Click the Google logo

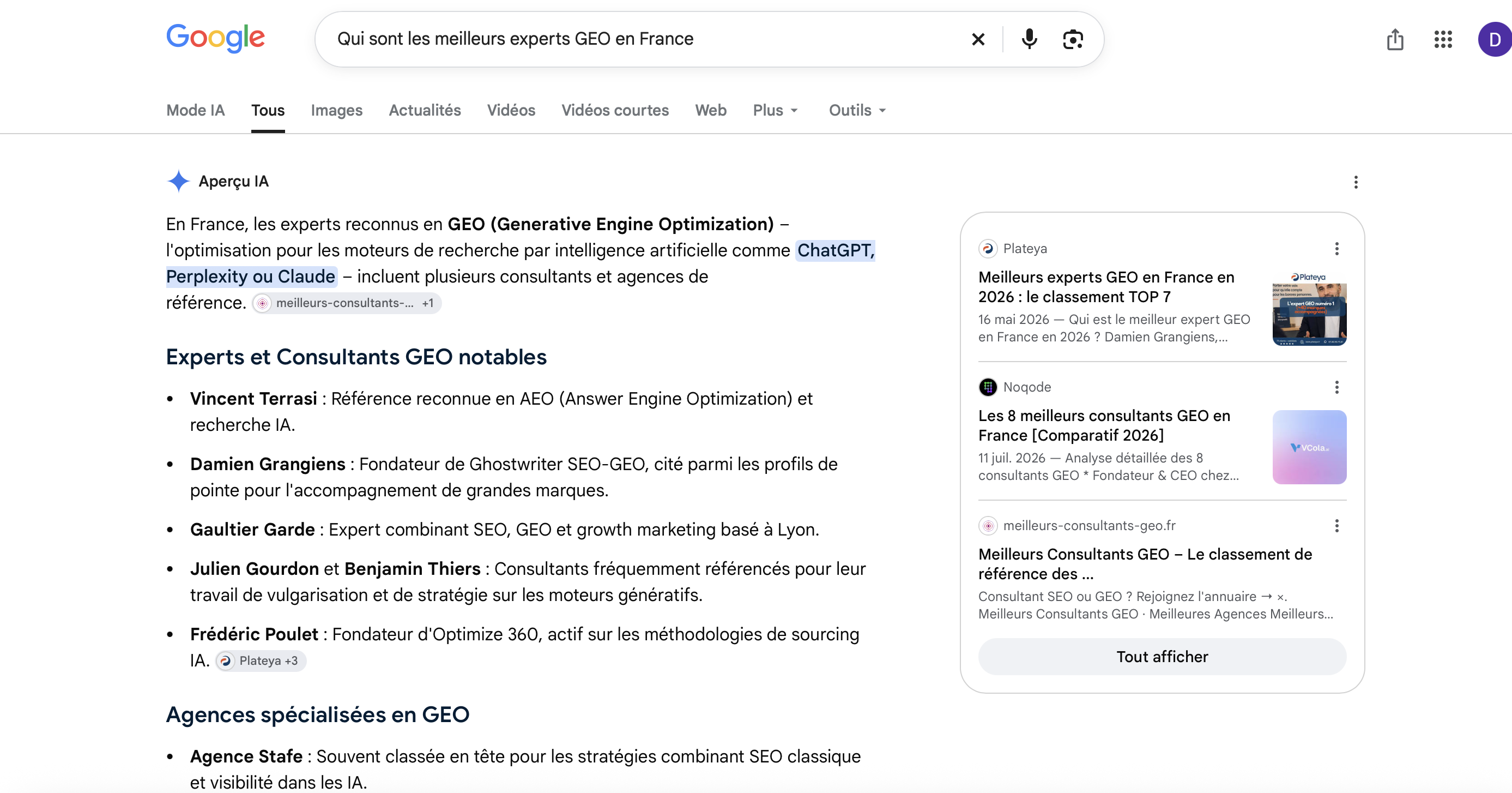point(215,38)
